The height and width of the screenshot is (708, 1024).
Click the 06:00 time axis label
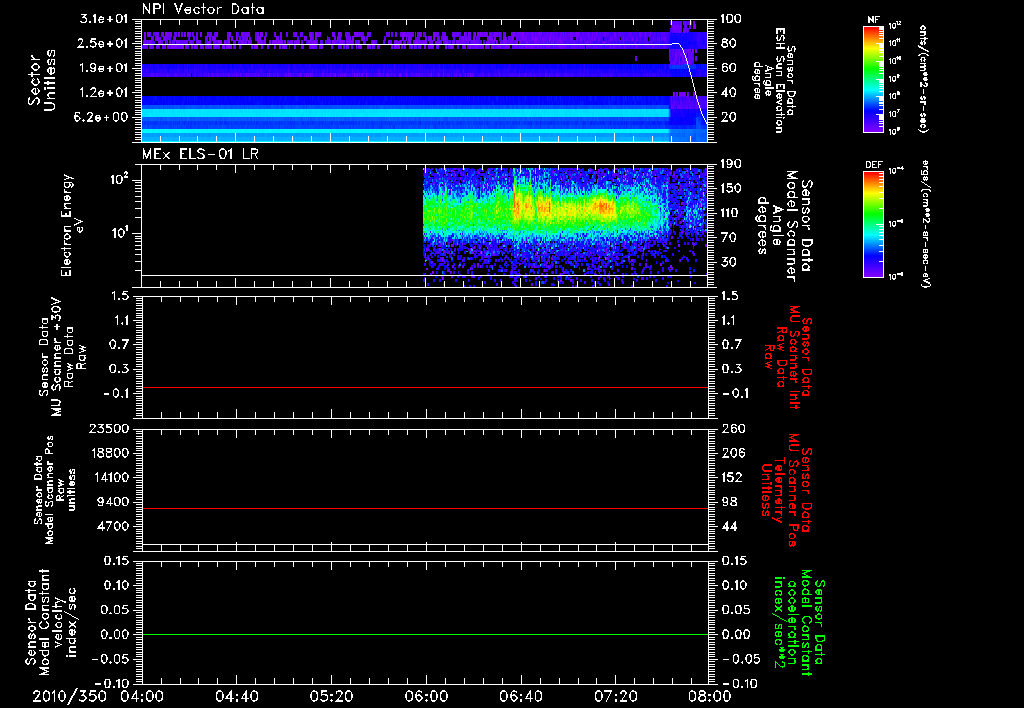tap(426, 696)
